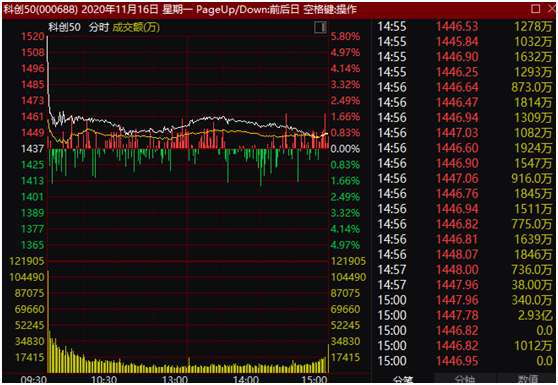The width and height of the screenshot is (558, 385).
Task: Click the 1437 baseline price label
Action: pyautogui.click(x=32, y=148)
